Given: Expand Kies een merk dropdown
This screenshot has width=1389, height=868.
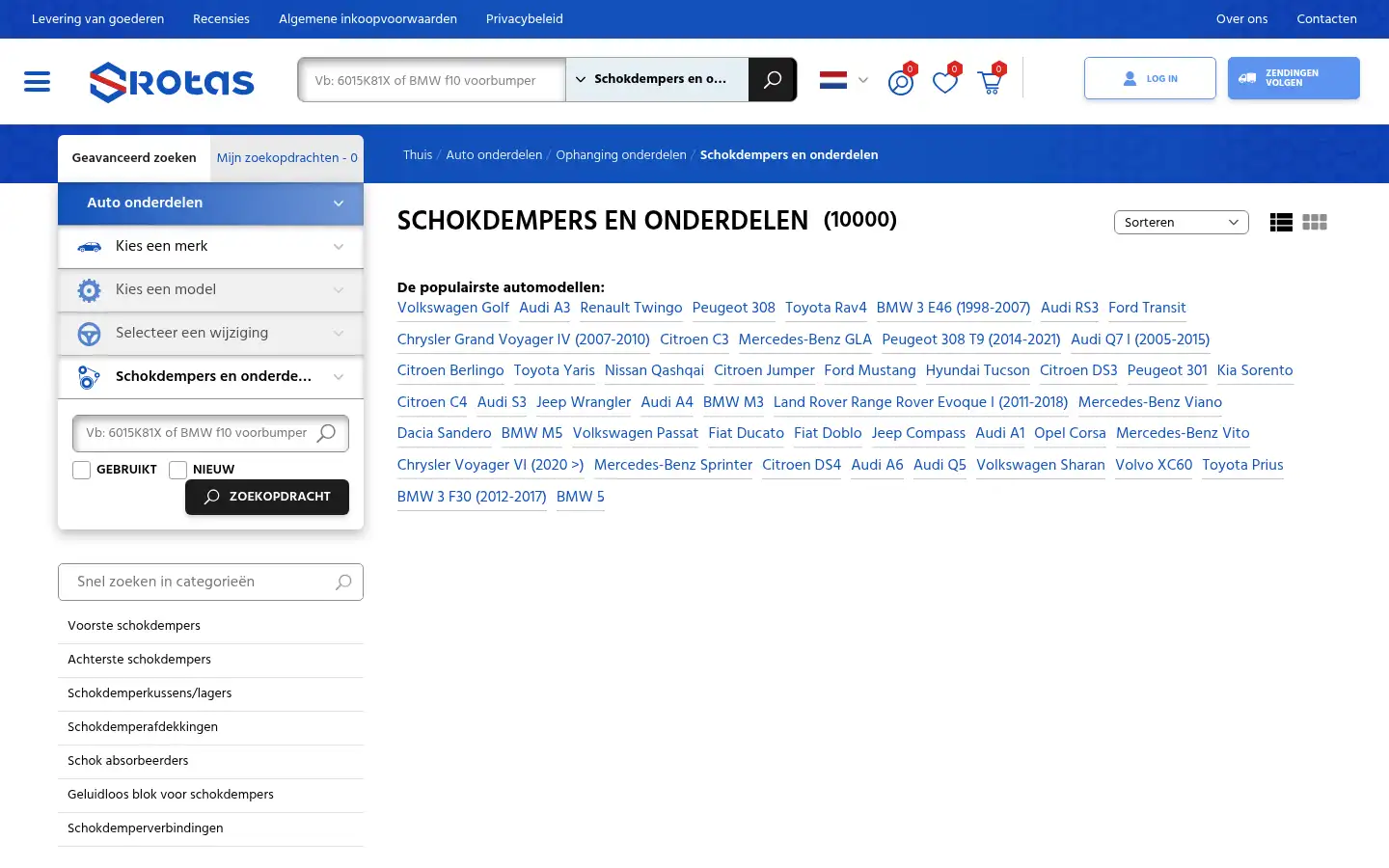Looking at the screenshot, I should pos(210,247).
